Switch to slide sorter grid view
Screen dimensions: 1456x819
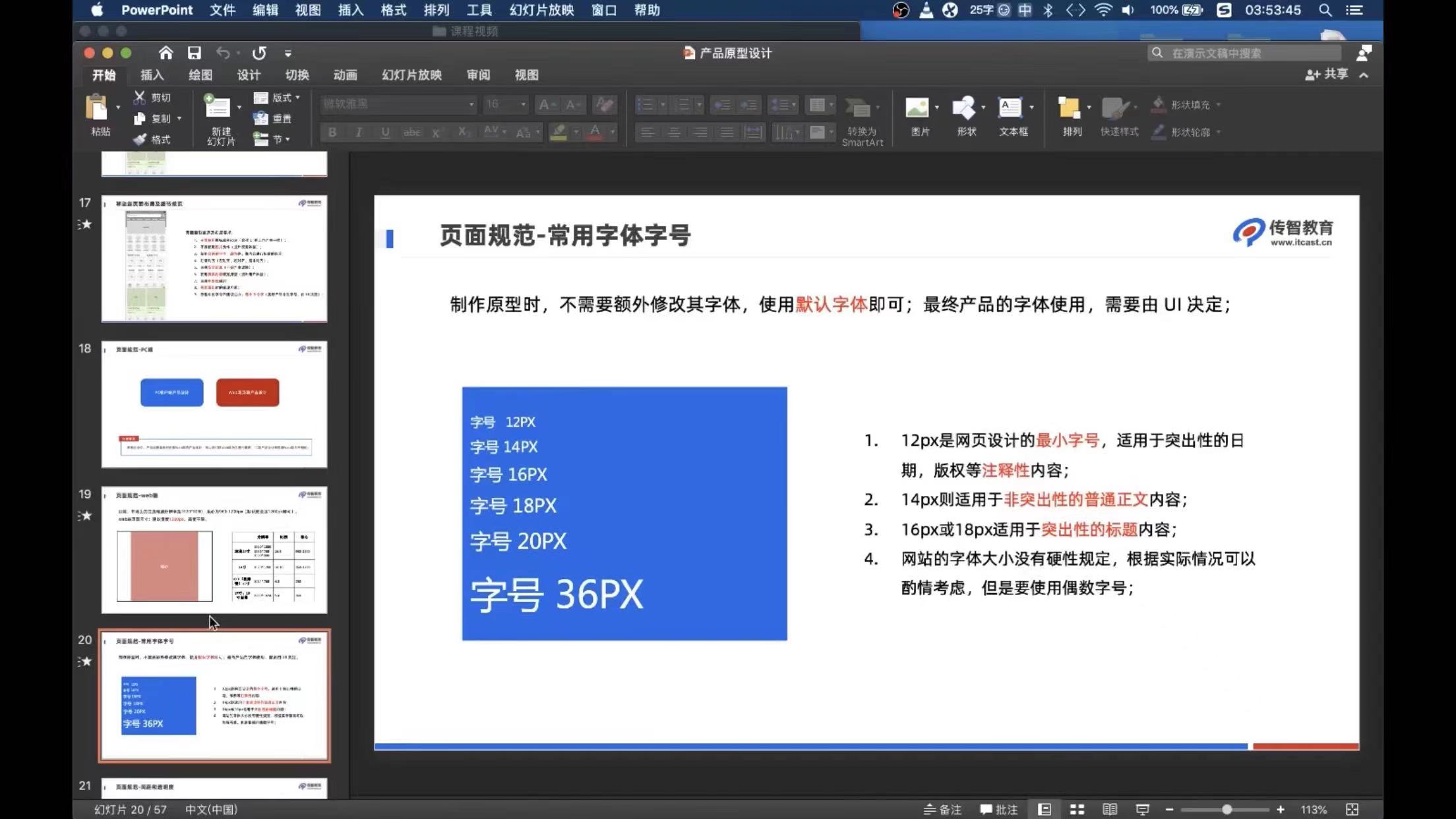[x=1077, y=809]
